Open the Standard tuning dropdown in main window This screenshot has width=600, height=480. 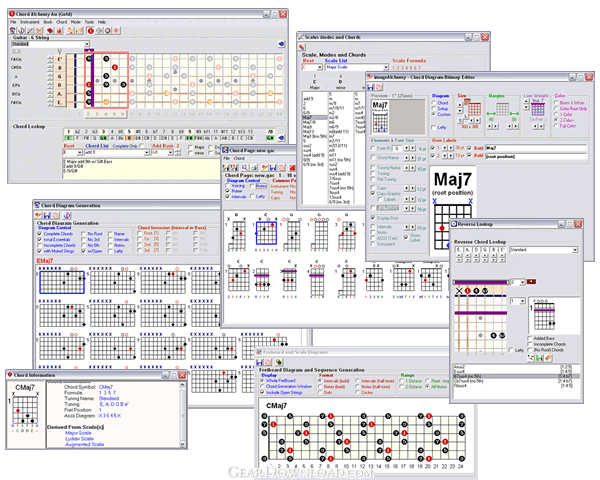coord(50,44)
